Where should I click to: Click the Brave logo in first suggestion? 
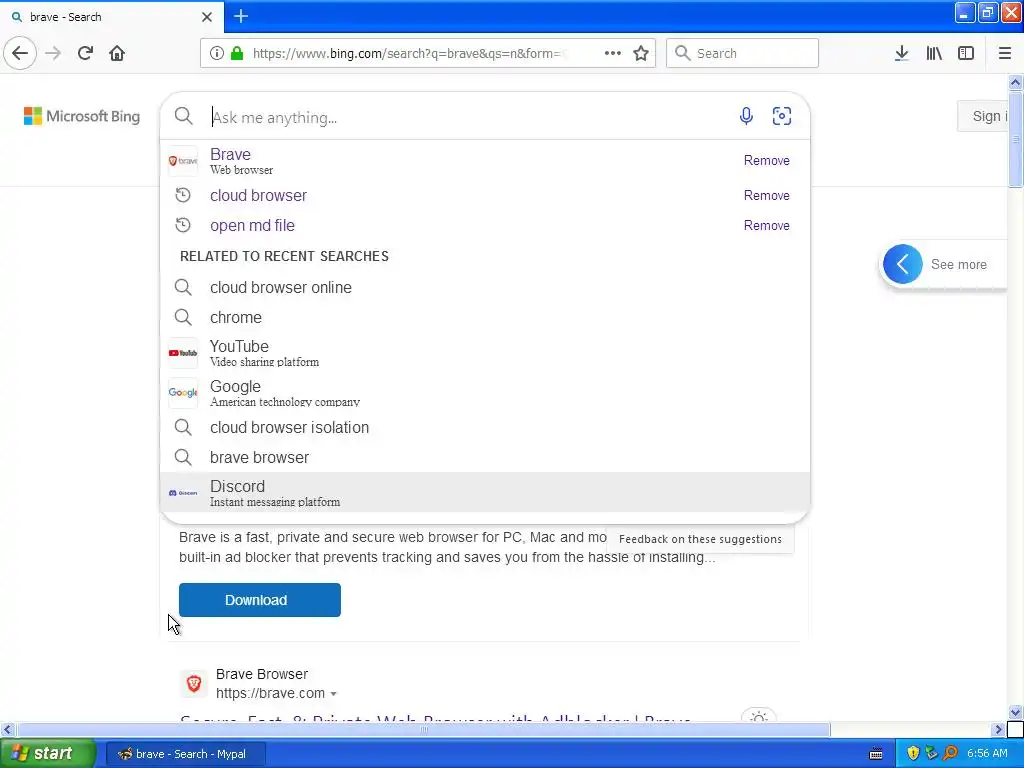pos(183,161)
